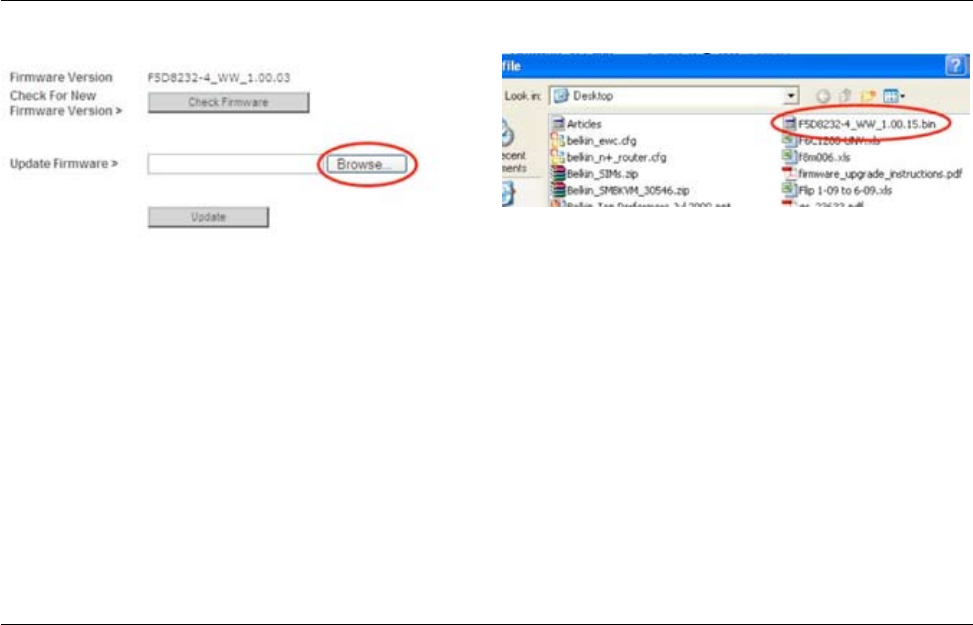Focus the Update Firmware path field
The height and width of the screenshot is (625, 973).
coord(236,164)
